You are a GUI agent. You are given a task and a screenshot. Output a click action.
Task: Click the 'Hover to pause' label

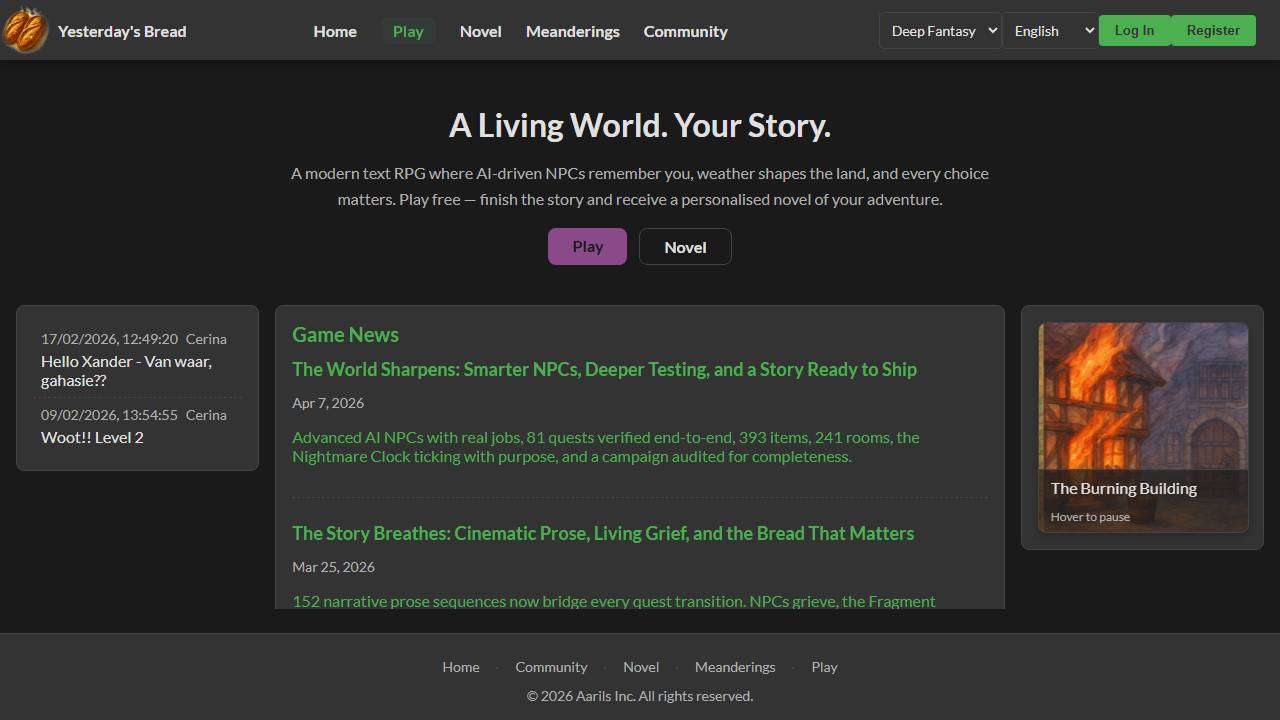coord(1090,517)
